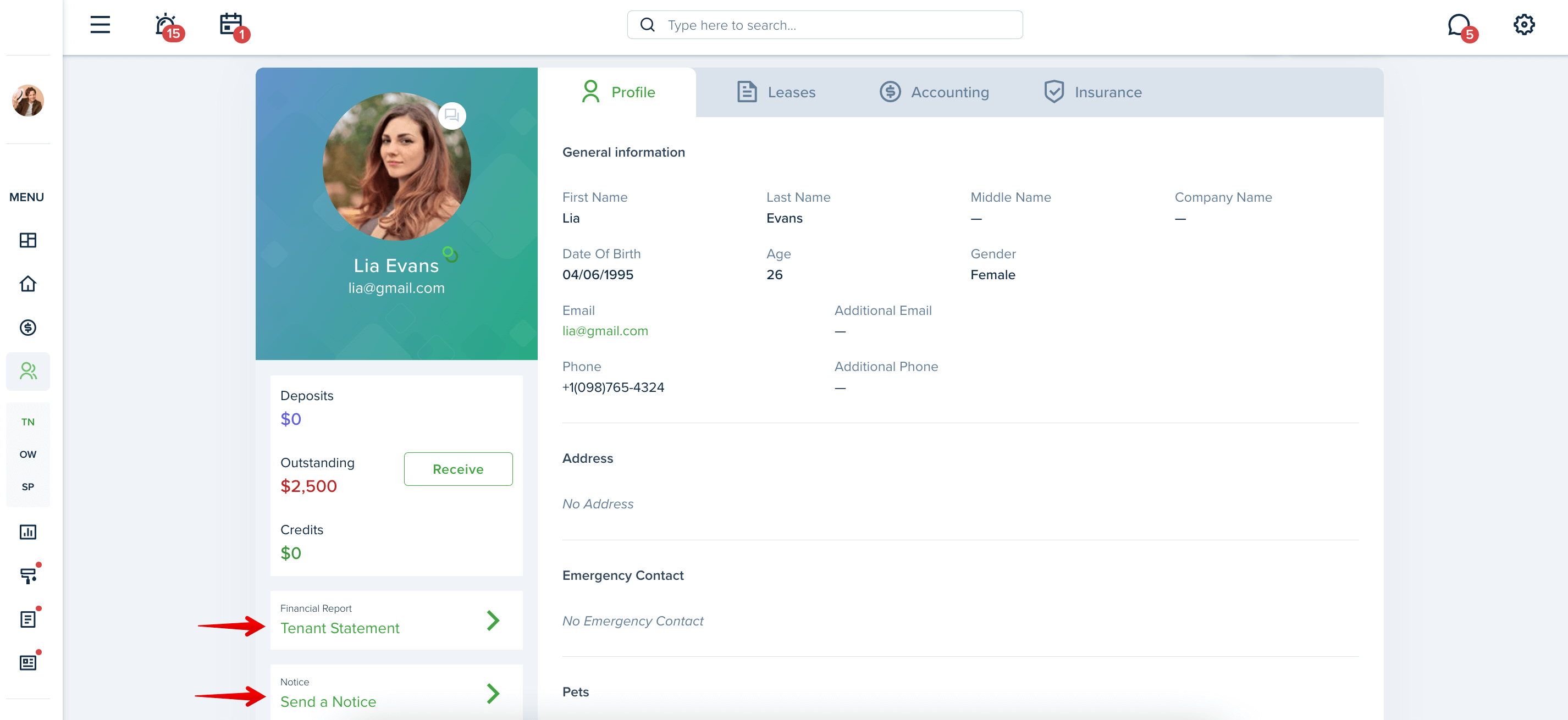
Task: Select the Contacts people icon in sidebar
Action: point(28,371)
